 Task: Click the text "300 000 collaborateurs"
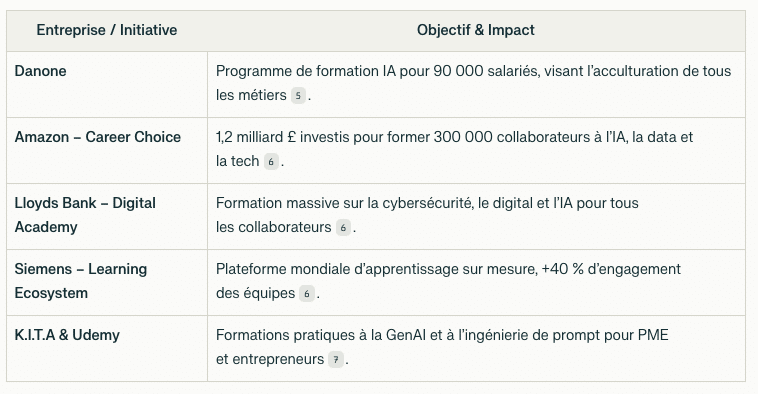click(505, 137)
